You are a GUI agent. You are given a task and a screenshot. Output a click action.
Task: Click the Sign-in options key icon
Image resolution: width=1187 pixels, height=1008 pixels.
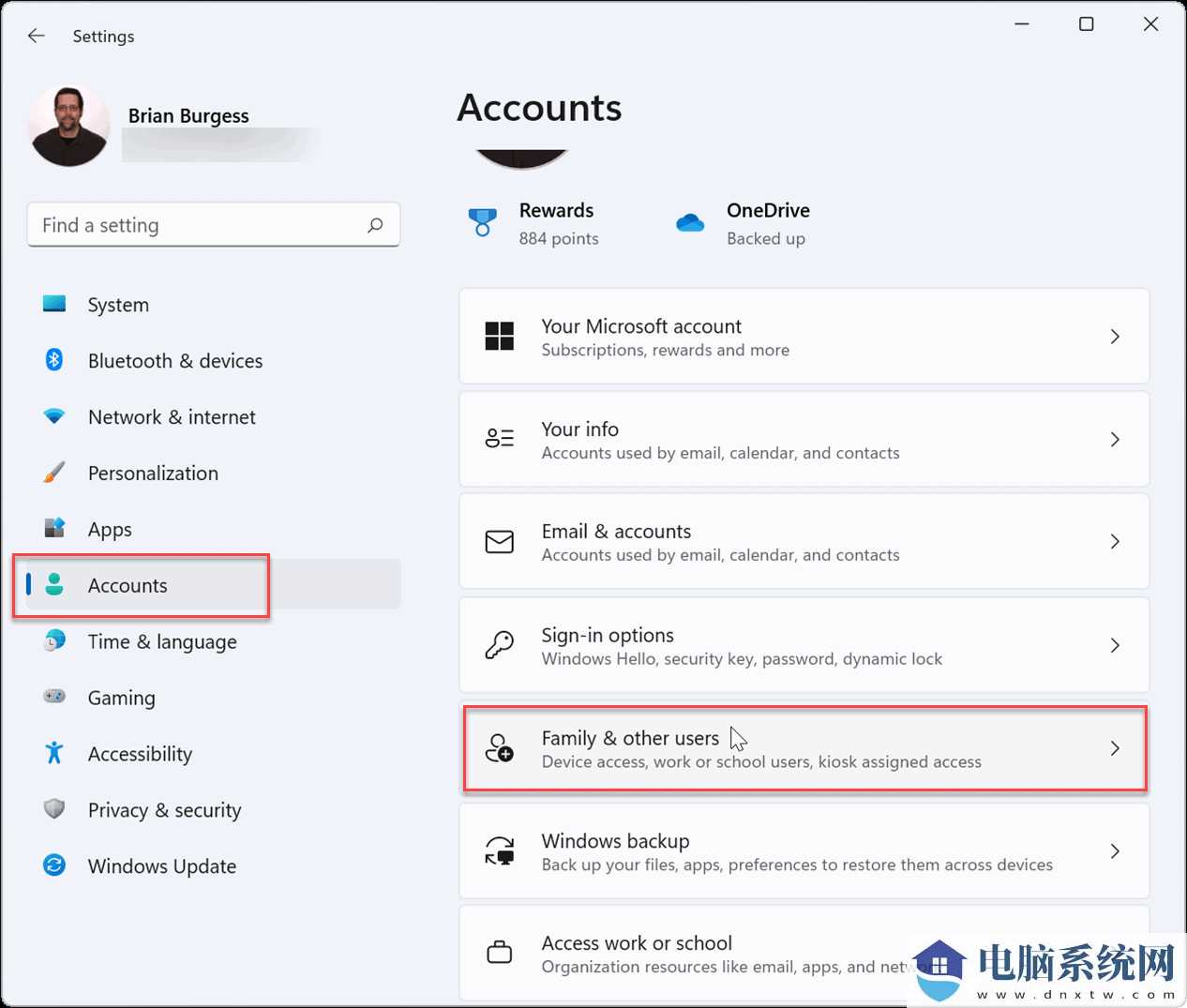tap(499, 645)
